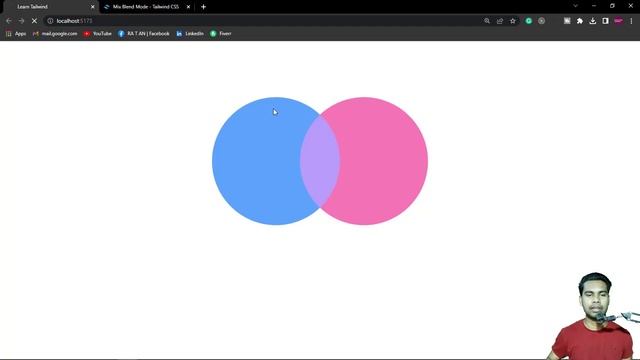Image resolution: width=640 pixels, height=360 pixels.
Task: Open the YouTube bookmark
Action: (98, 34)
